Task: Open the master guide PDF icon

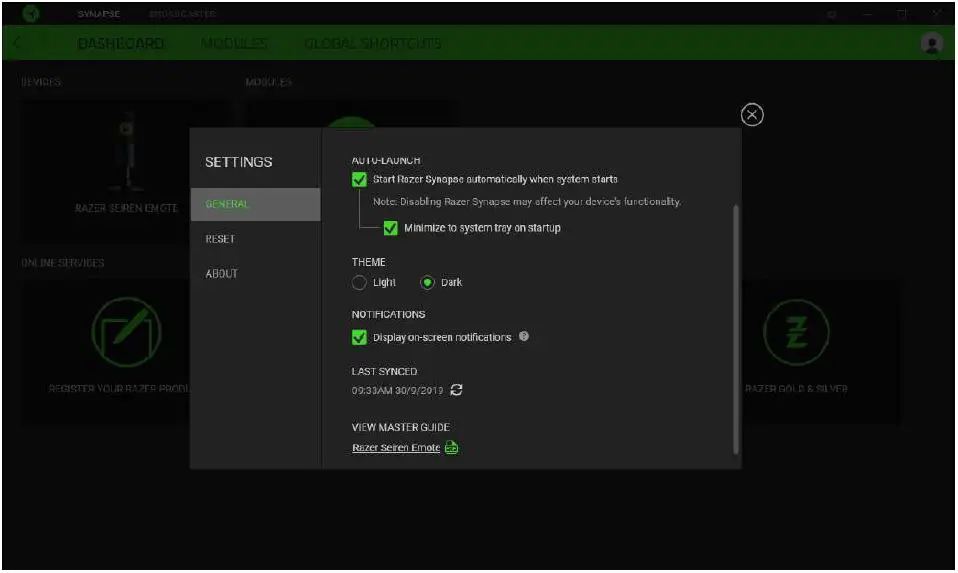Action: pos(452,448)
